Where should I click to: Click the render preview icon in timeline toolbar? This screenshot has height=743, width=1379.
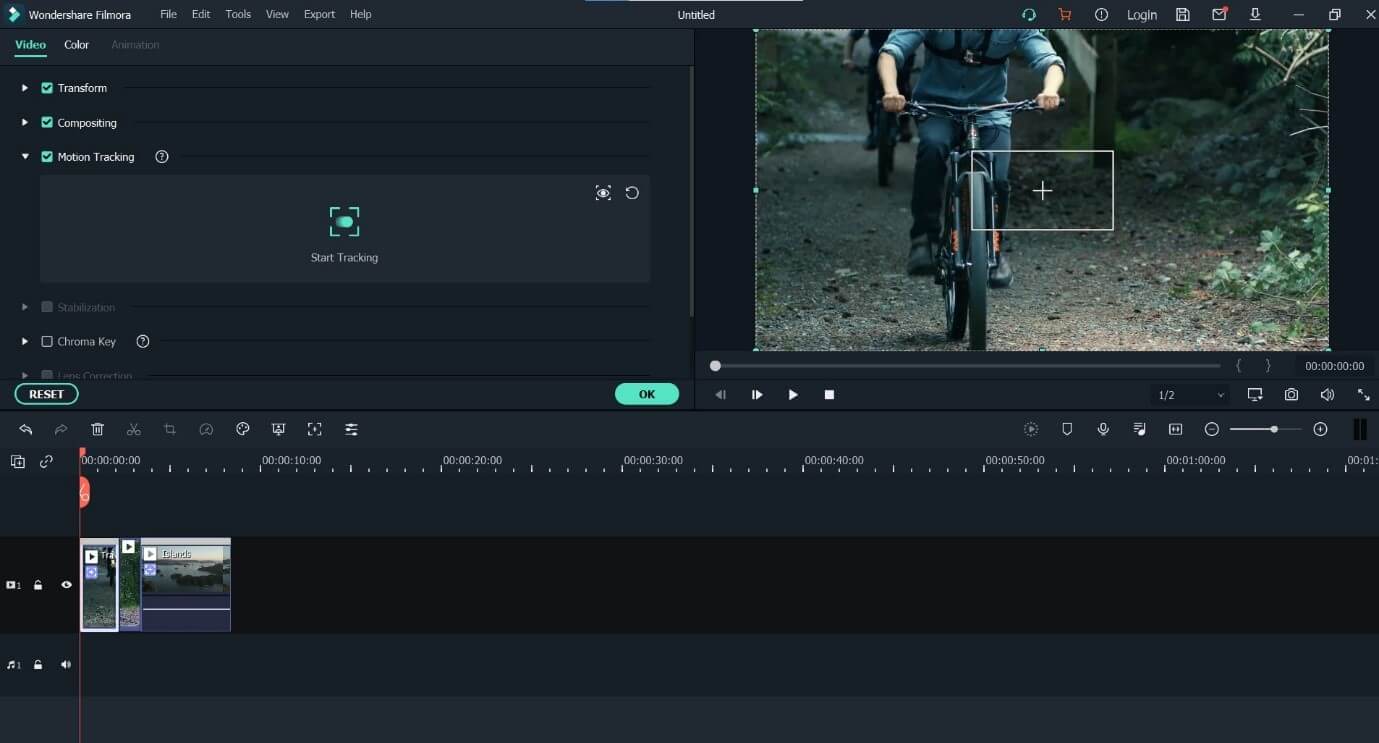1031,429
